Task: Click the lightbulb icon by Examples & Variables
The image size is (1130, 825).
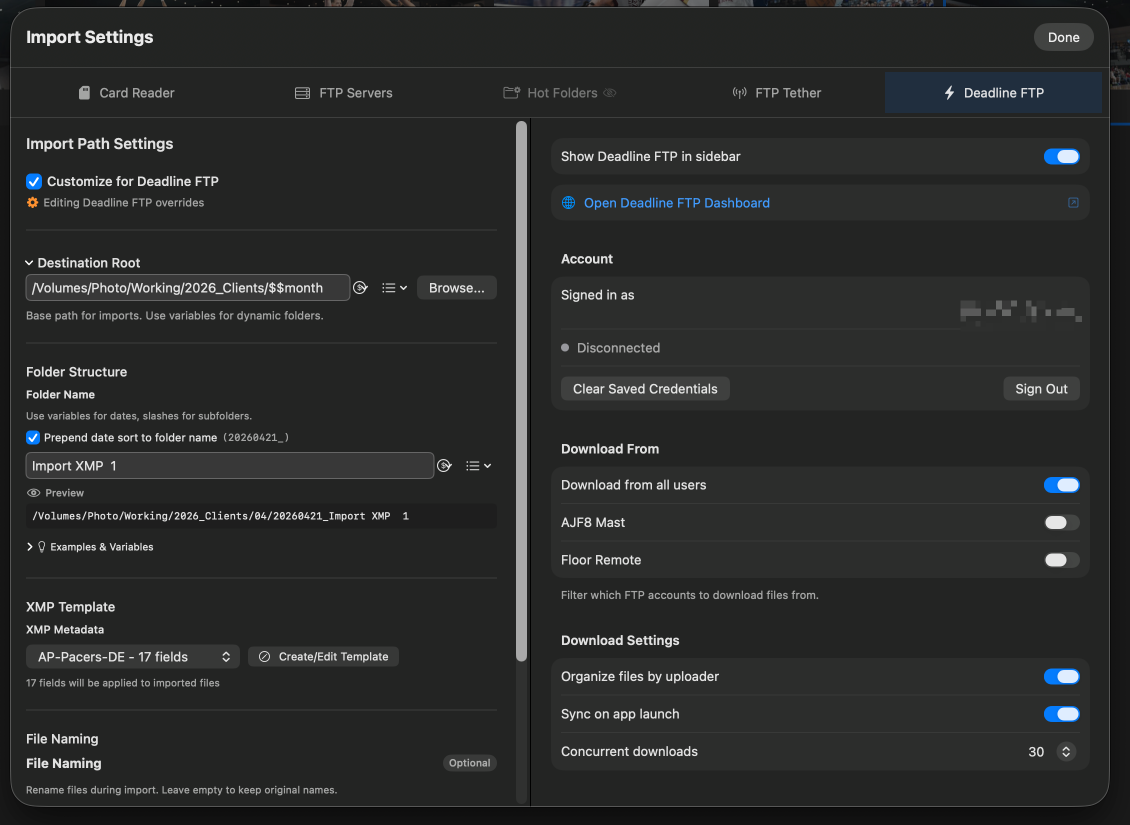Action: (42, 547)
